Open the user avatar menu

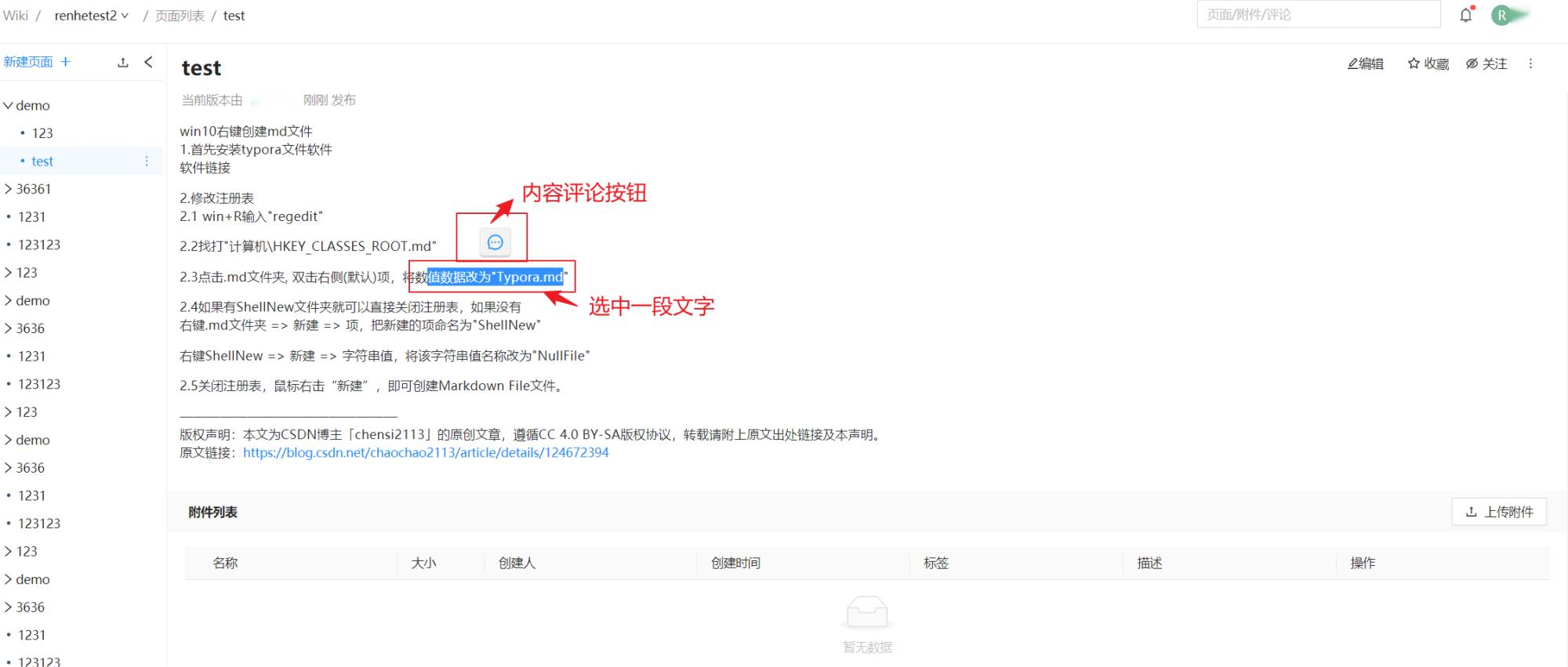(1502, 15)
